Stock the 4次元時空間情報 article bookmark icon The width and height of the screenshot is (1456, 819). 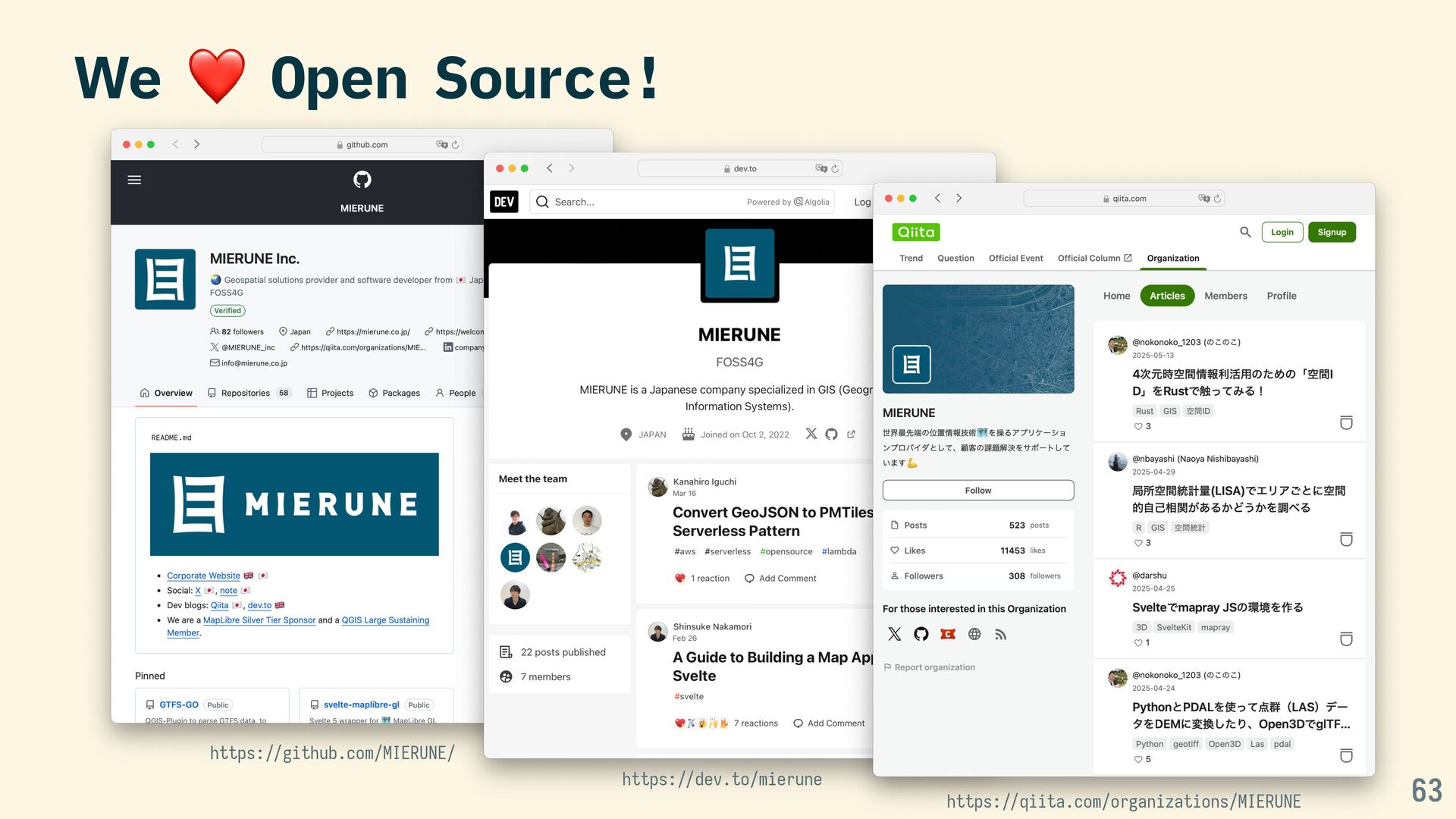[x=1346, y=422]
